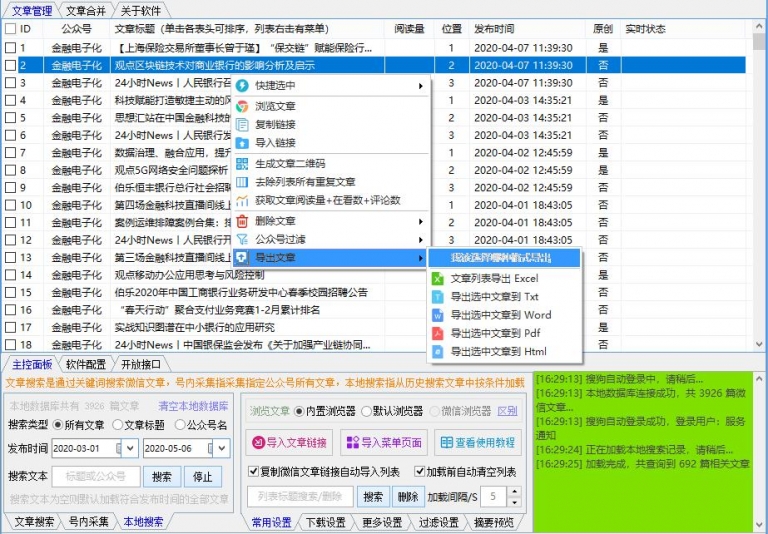The height and width of the screenshot is (534, 768).
Task: Click the 清空本地数据库 link
Action: pyautogui.click(x=193, y=406)
